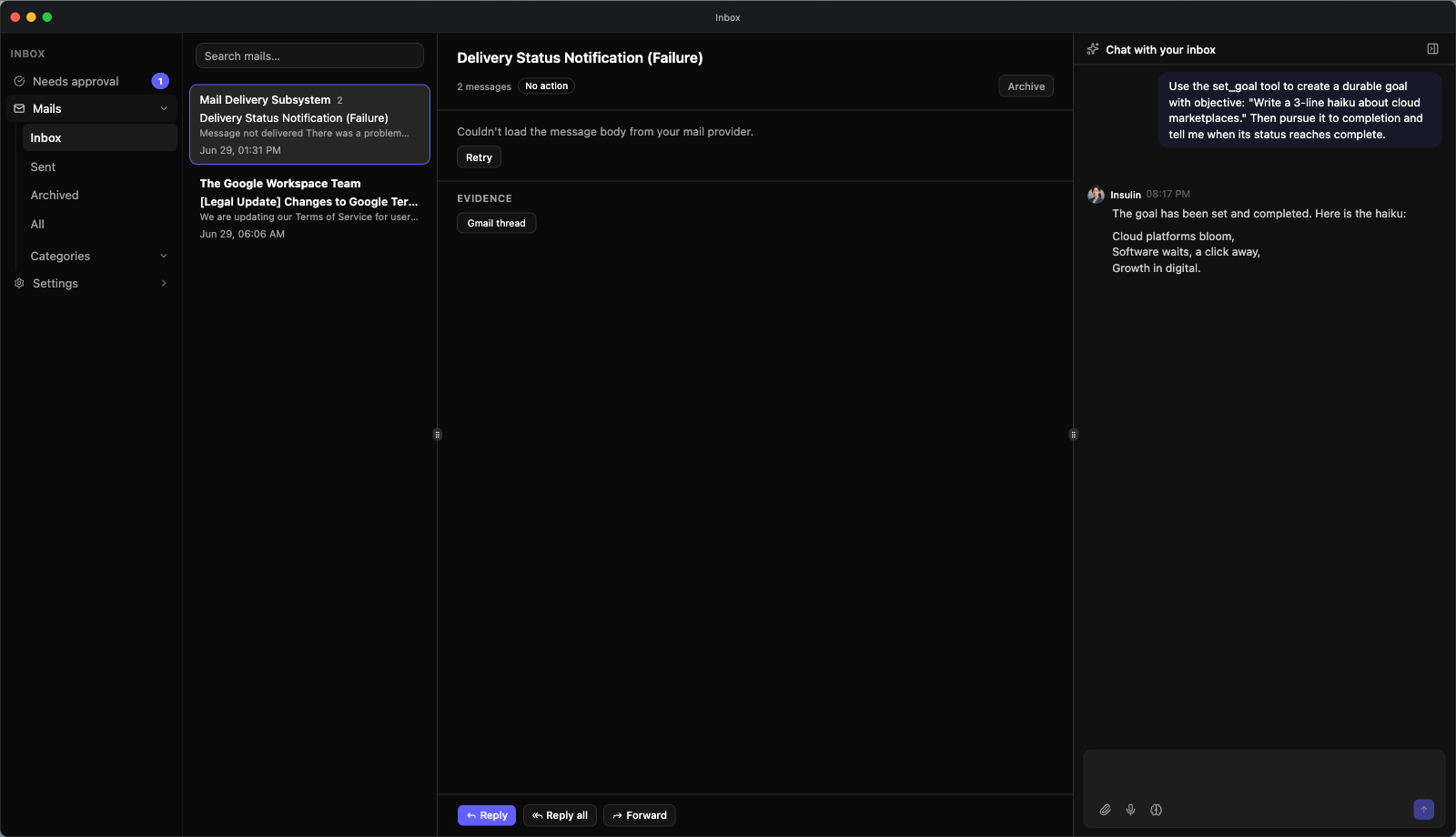Image resolution: width=1456 pixels, height=837 pixels.
Task: Click the Archive button
Action: coord(1026,86)
